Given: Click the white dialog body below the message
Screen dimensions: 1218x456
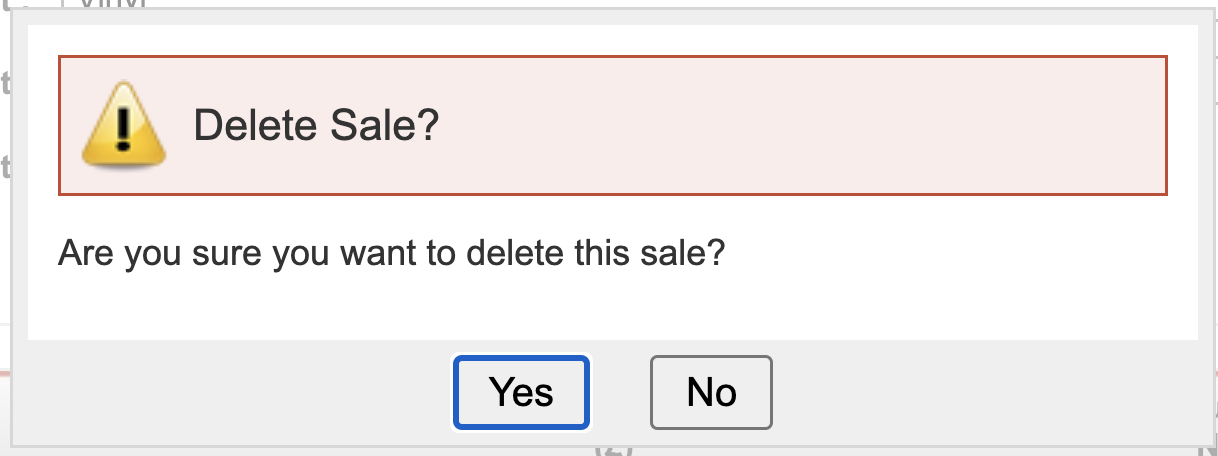Looking at the screenshot, I should pos(612,307).
